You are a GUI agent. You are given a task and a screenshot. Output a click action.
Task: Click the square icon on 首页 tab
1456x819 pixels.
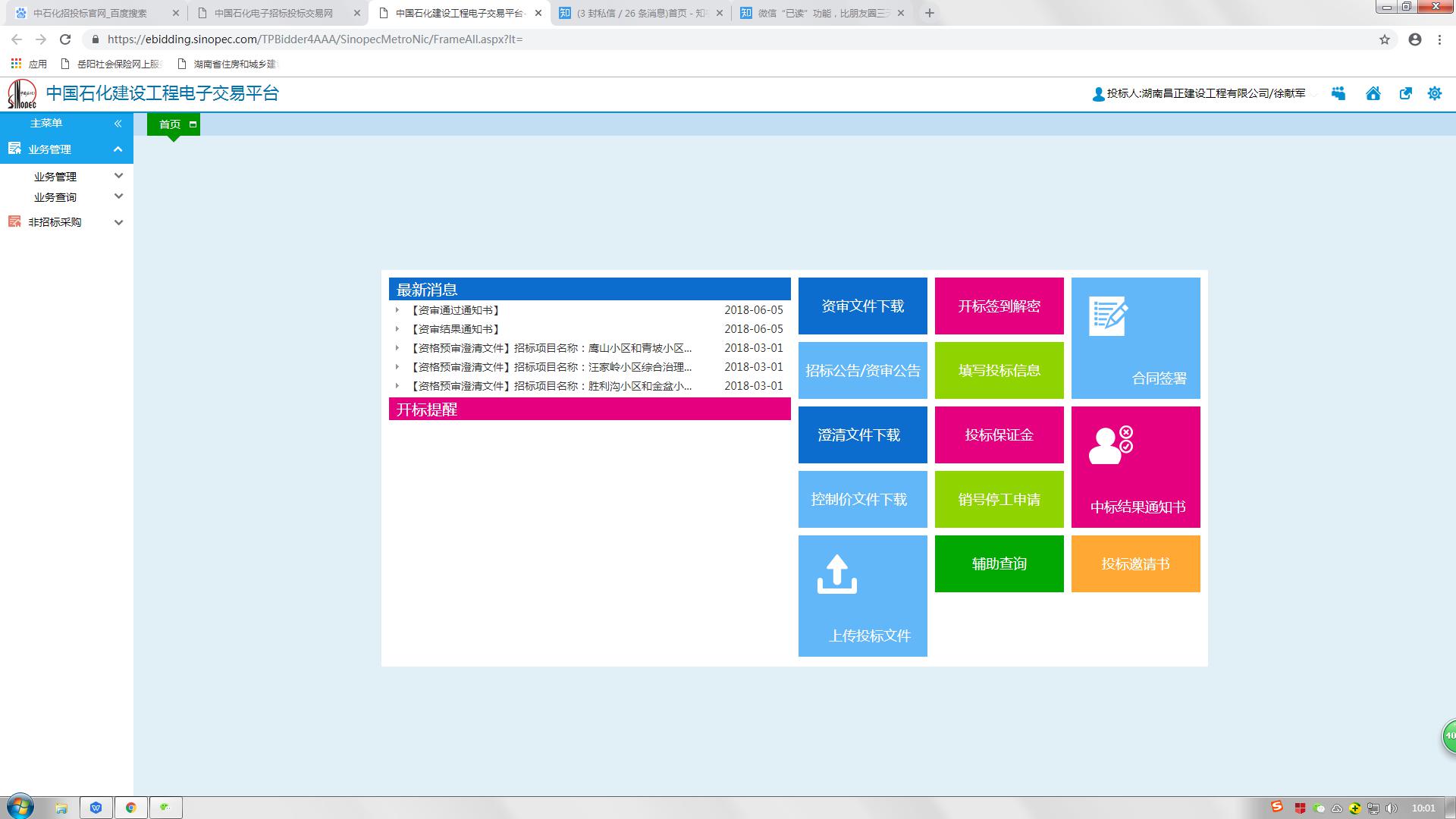(x=193, y=124)
